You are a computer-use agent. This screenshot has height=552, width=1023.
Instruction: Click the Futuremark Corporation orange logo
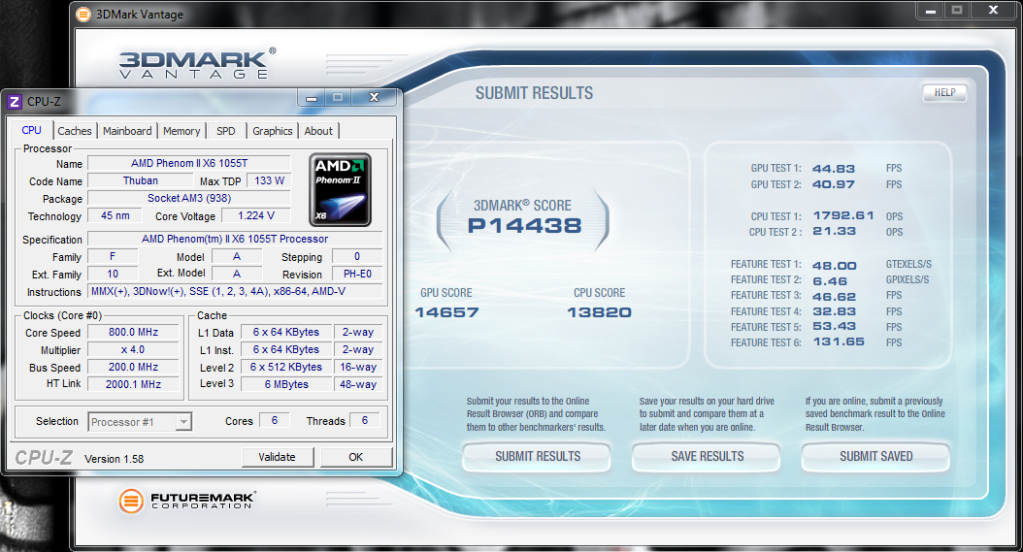pos(130,501)
